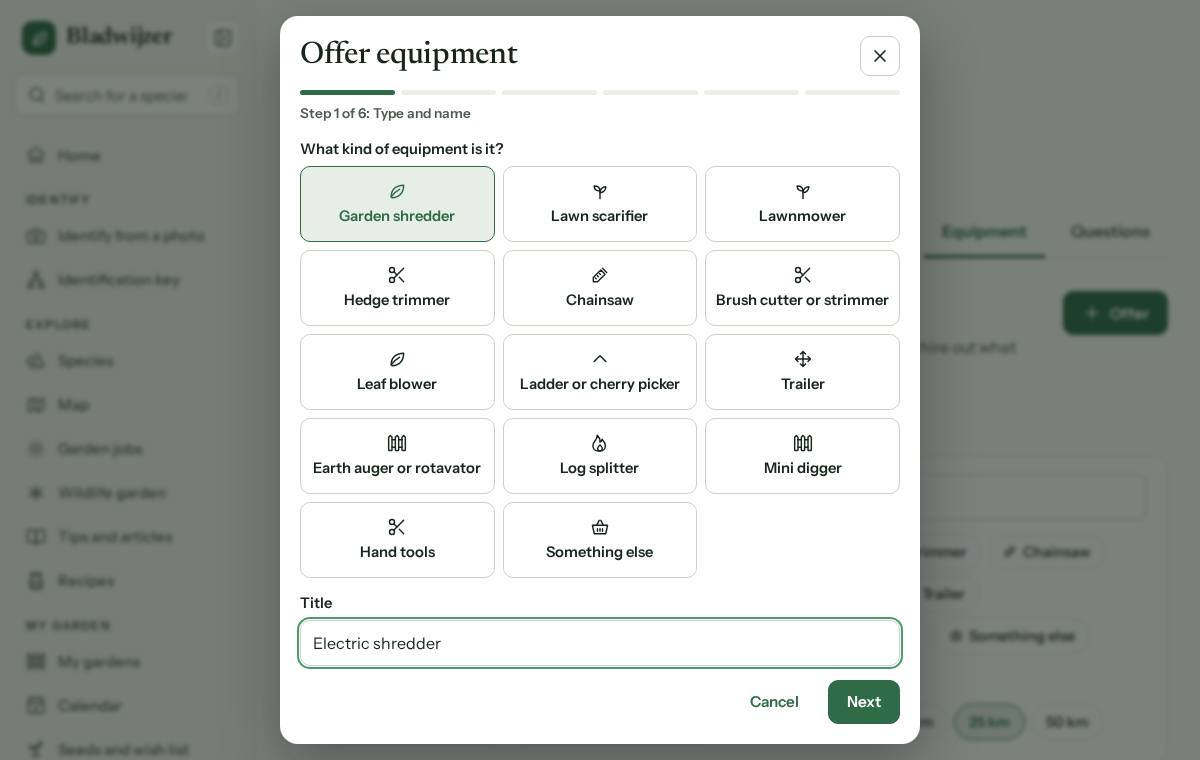
Task: Select Garden shredder equipment type
Action: [x=397, y=204]
